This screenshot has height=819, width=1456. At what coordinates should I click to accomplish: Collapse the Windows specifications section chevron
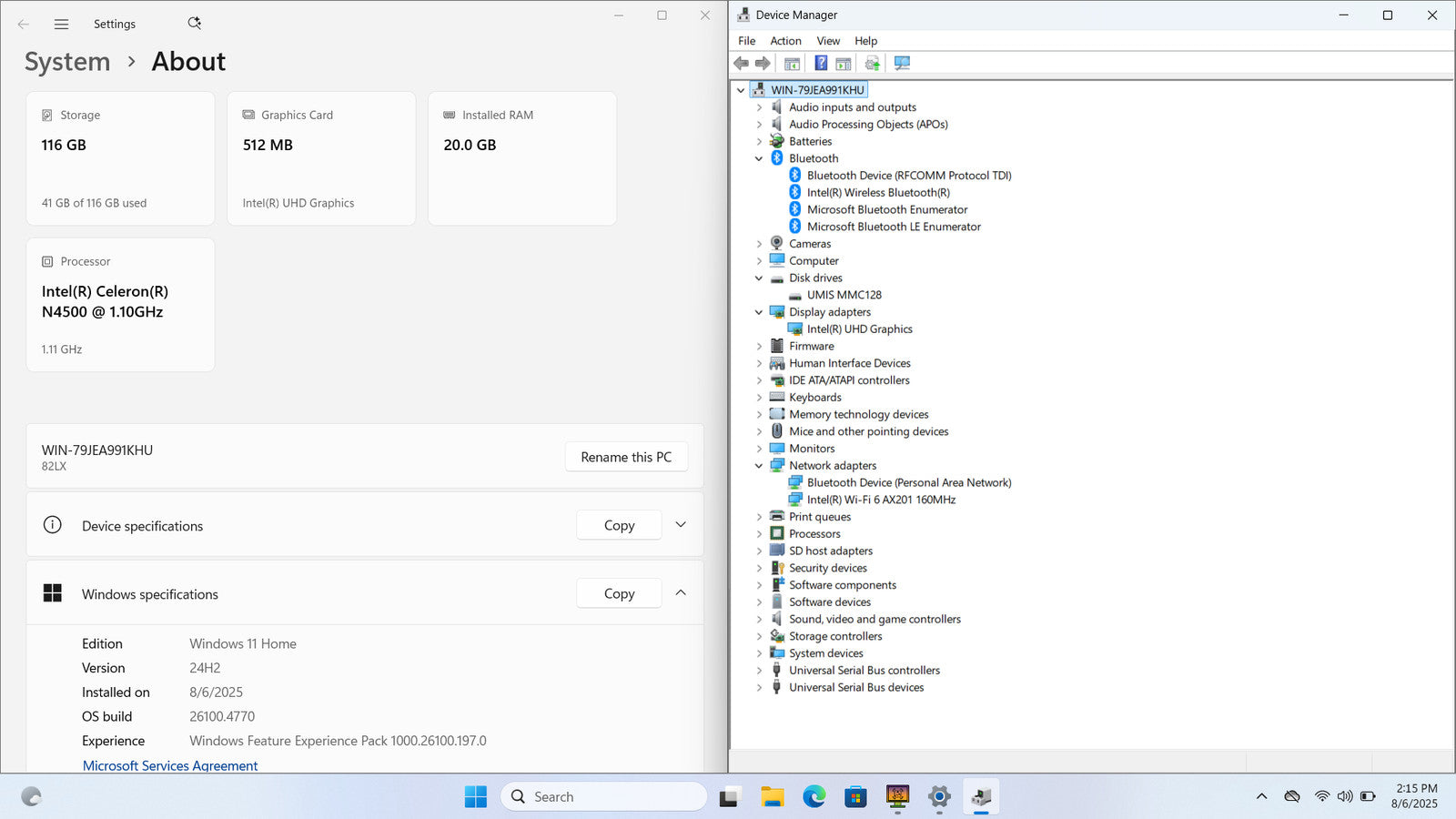681,593
